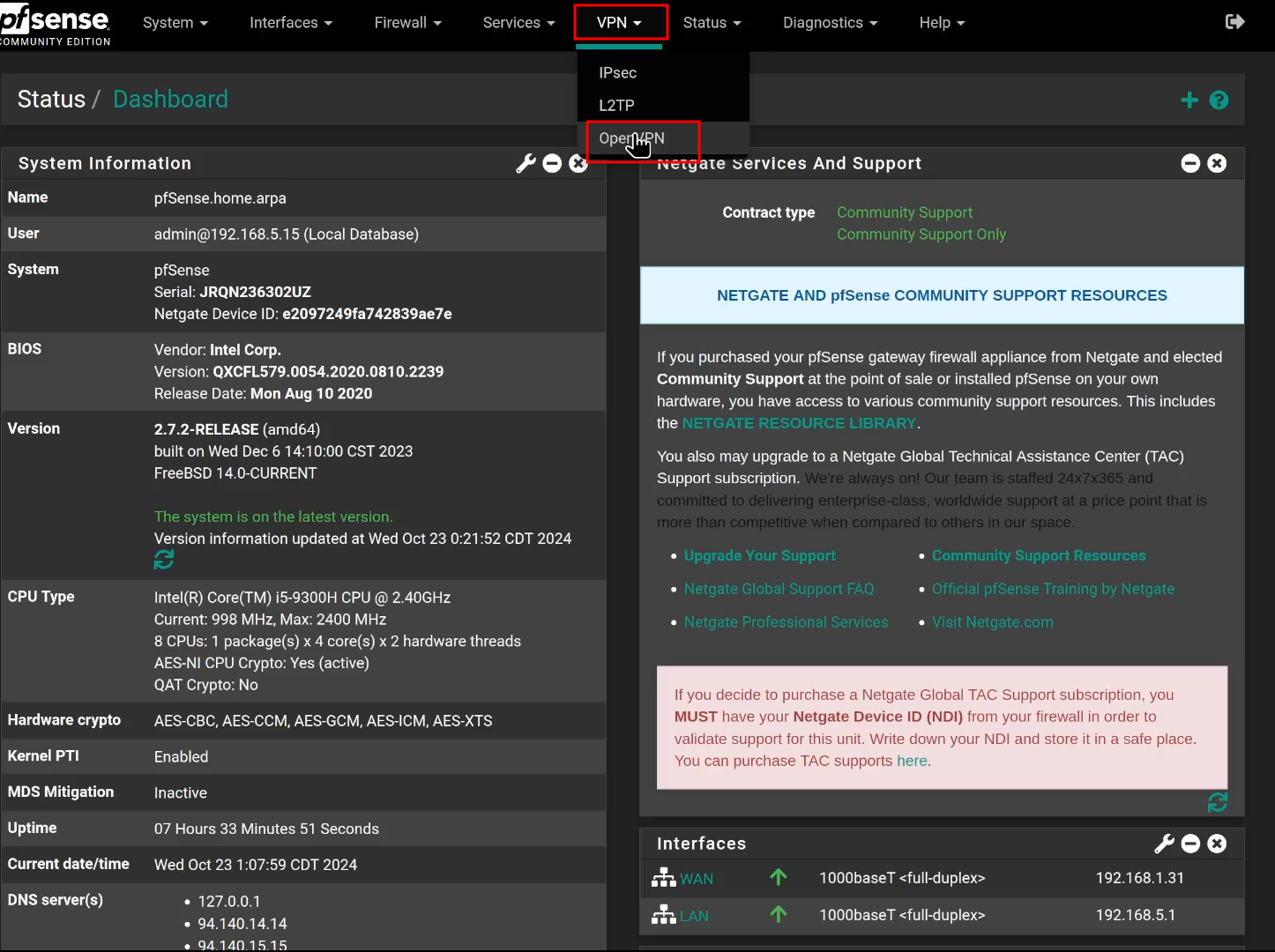Open dashboard help question mark icon
This screenshot has width=1275, height=952.
[1219, 100]
